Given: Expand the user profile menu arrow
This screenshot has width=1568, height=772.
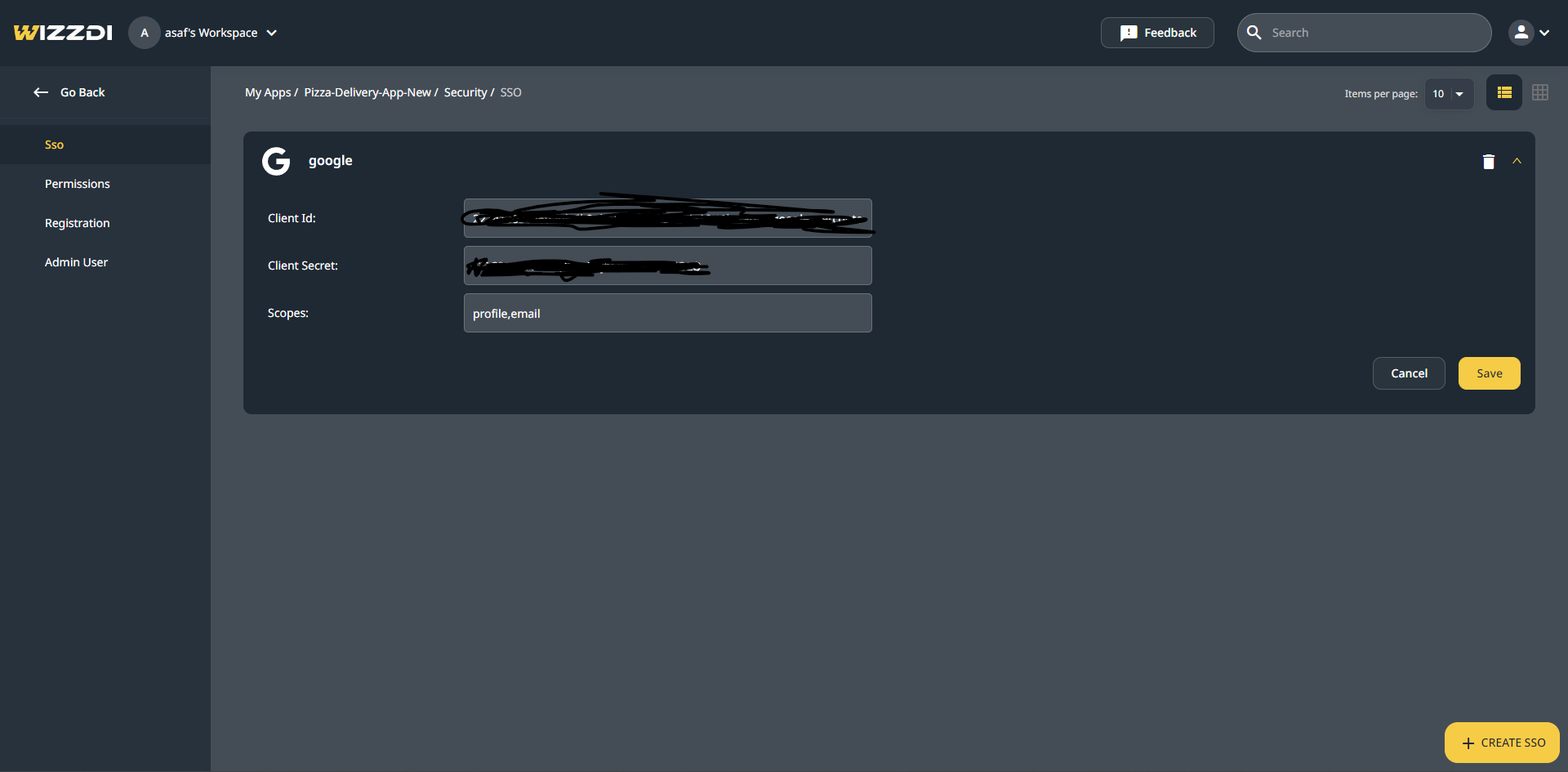Looking at the screenshot, I should click(1544, 33).
